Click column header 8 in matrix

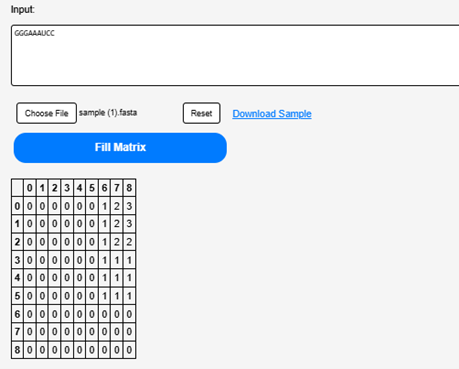[129, 188]
